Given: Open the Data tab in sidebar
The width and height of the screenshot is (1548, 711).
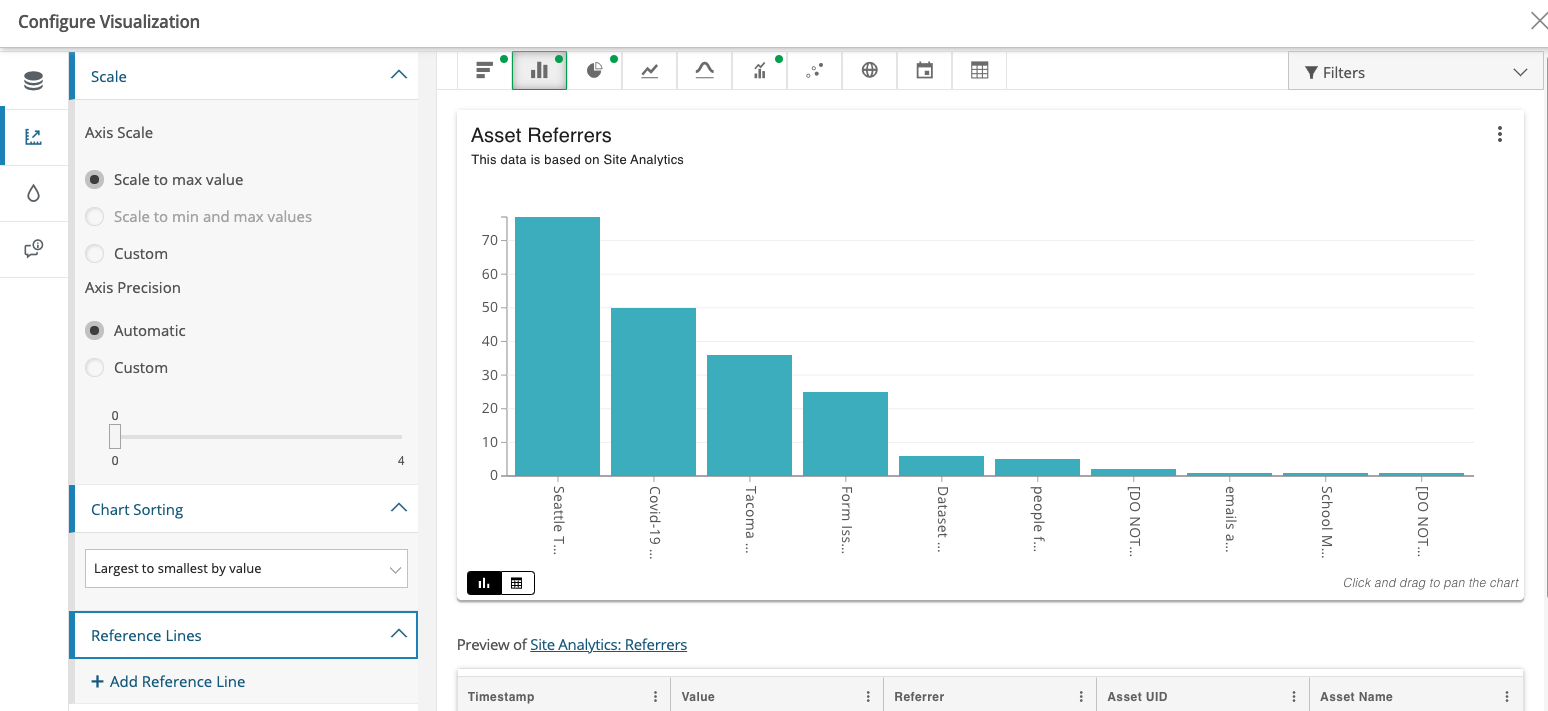Looking at the screenshot, I should pos(34,81).
